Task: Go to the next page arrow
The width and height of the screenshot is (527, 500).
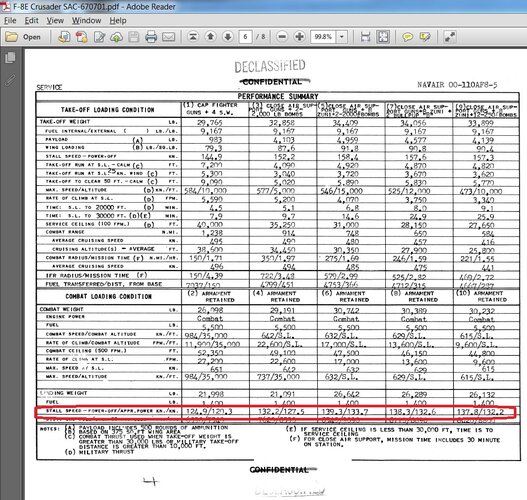Action: point(228,37)
